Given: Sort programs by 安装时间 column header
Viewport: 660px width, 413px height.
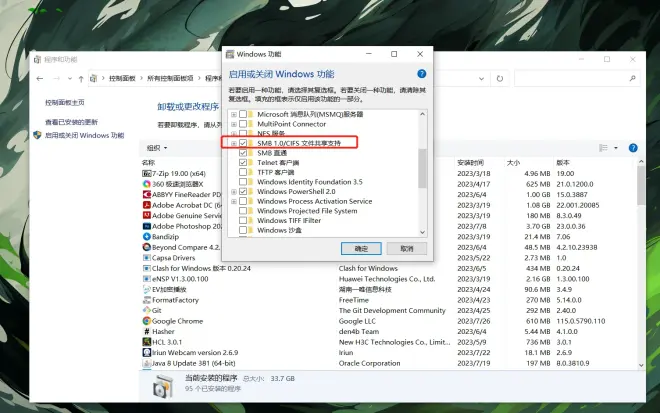Looking at the screenshot, I should click(472, 161).
